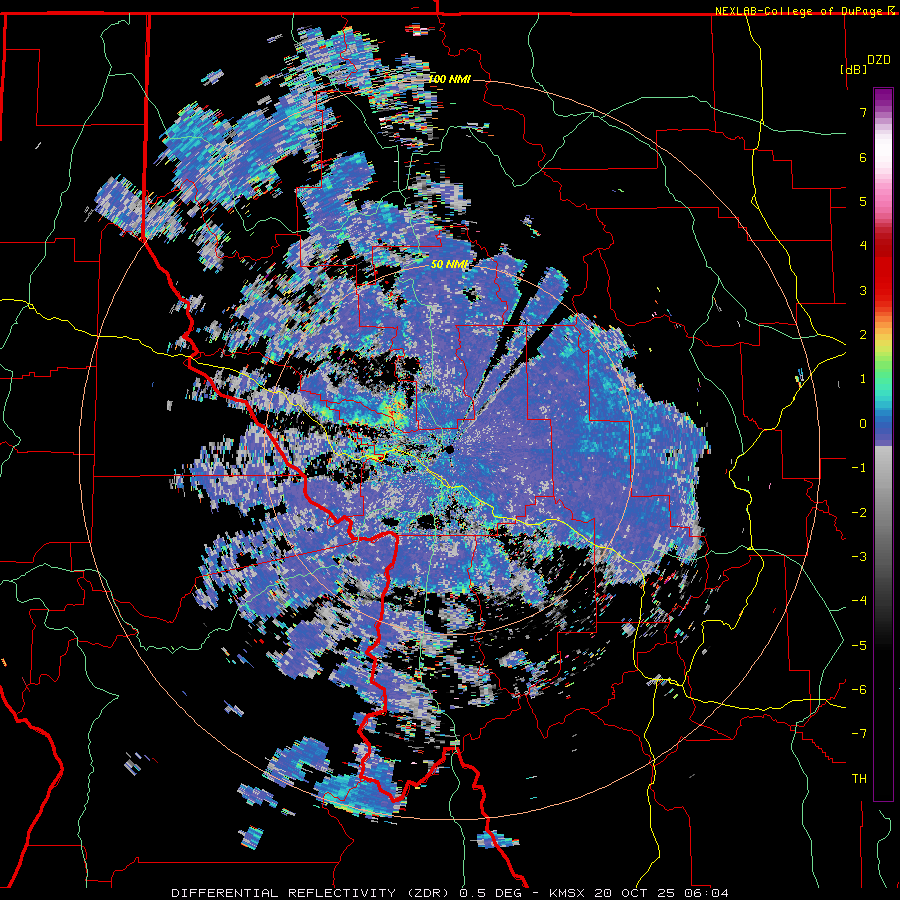Click the 6 value on the color scale
Viewport: 900px width, 900px height.
coord(863,157)
